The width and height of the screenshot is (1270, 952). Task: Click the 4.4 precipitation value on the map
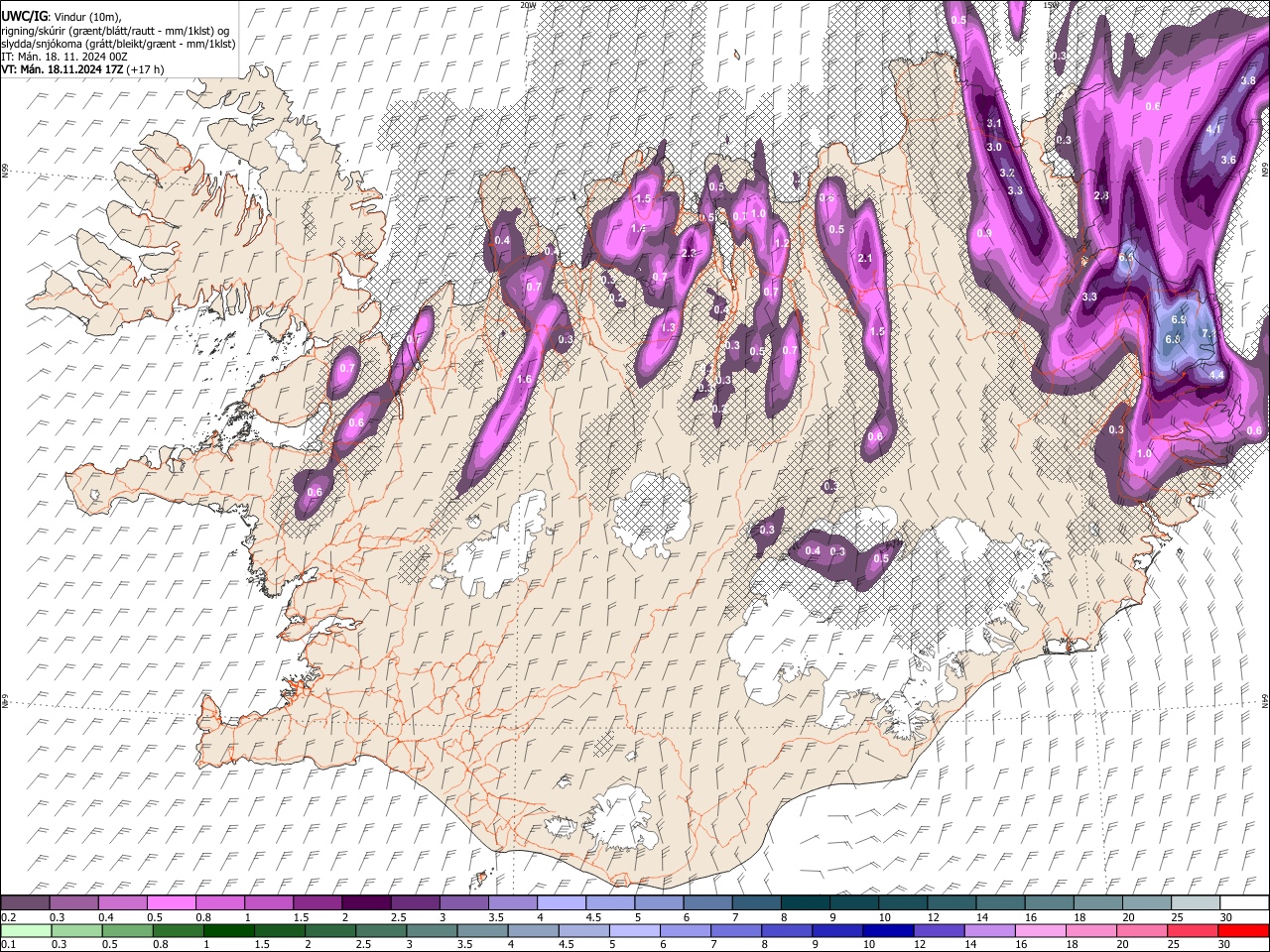pos(1217,375)
